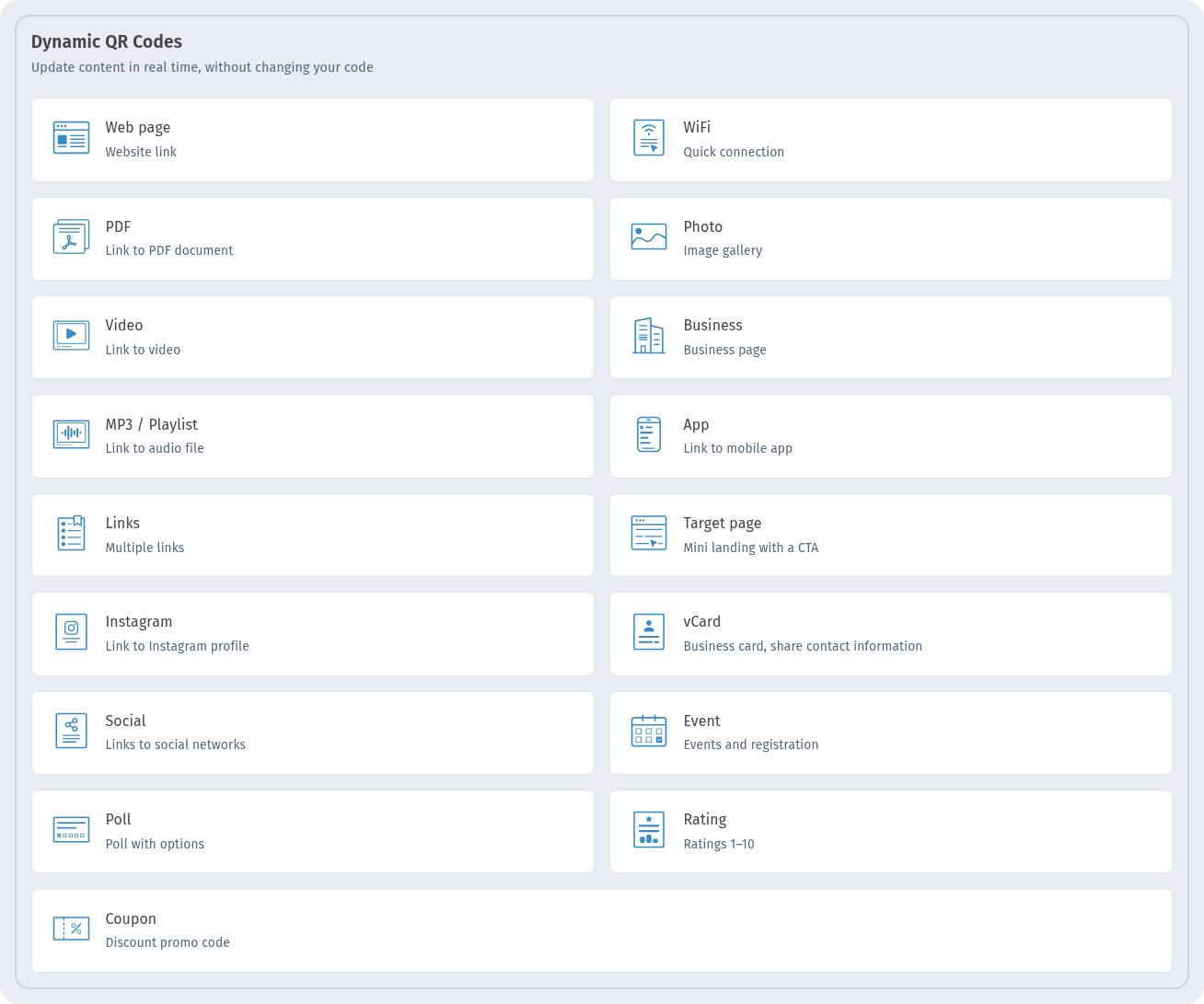Click "Events and registration" text
The width and height of the screenshot is (1204, 1004).
(750, 744)
